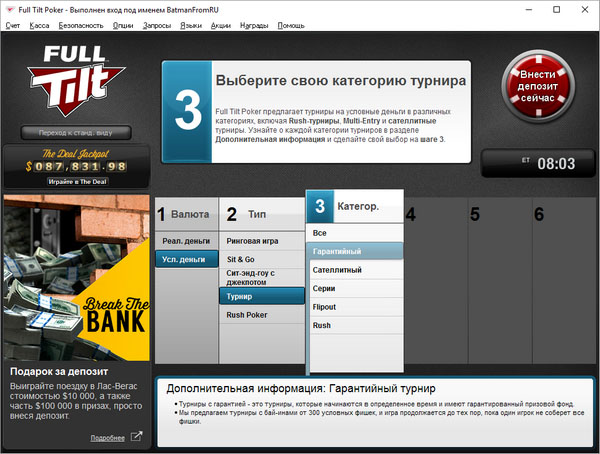The width and height of the screenshot is (600, 454).
Task: Choose the Гарантийный category
Action: [x=355, y=251]
